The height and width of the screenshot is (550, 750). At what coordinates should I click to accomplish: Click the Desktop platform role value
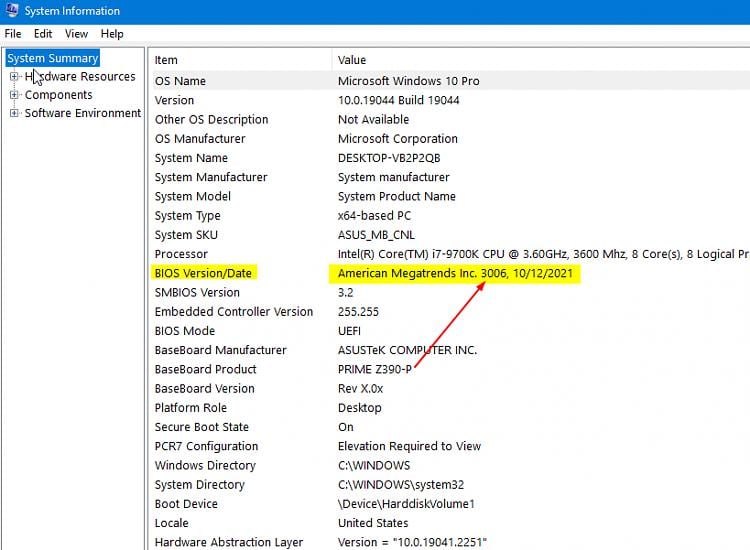tap(360, 408)
